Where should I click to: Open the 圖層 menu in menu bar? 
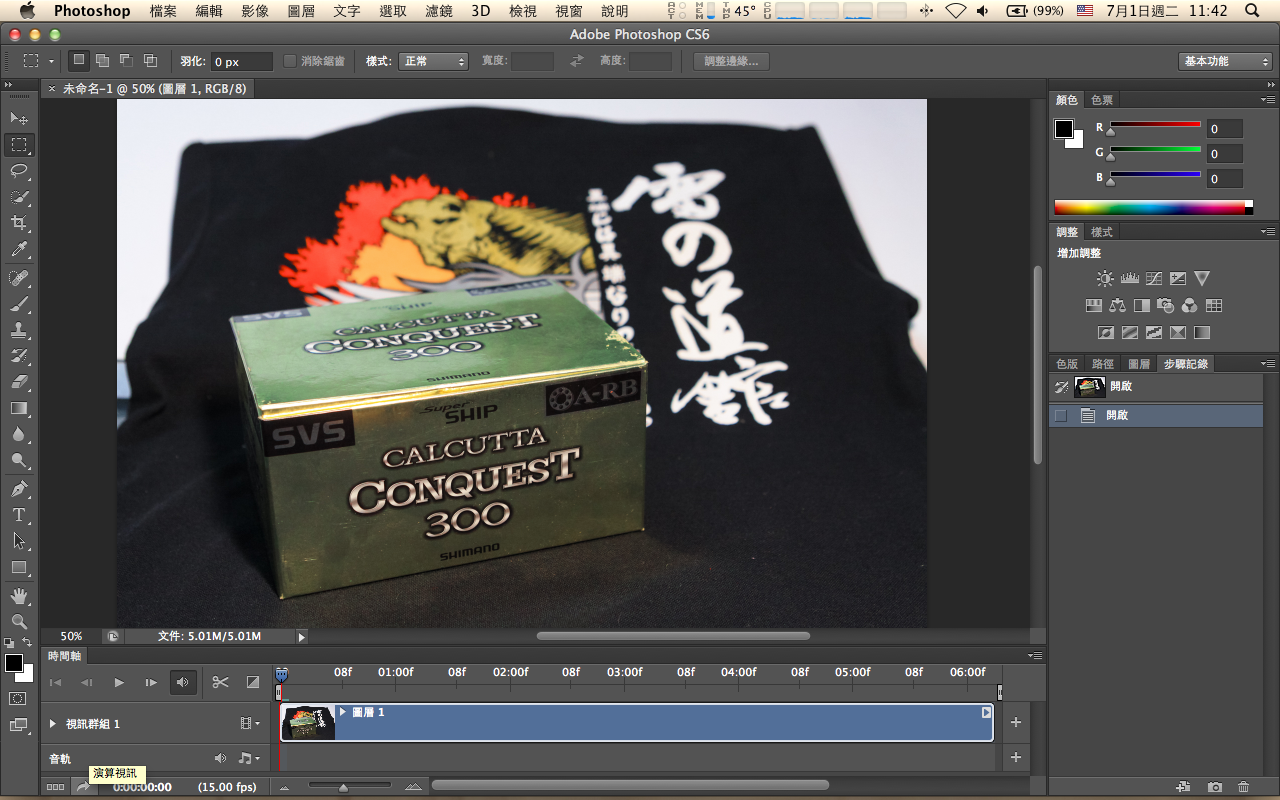[x=301, y=11]
